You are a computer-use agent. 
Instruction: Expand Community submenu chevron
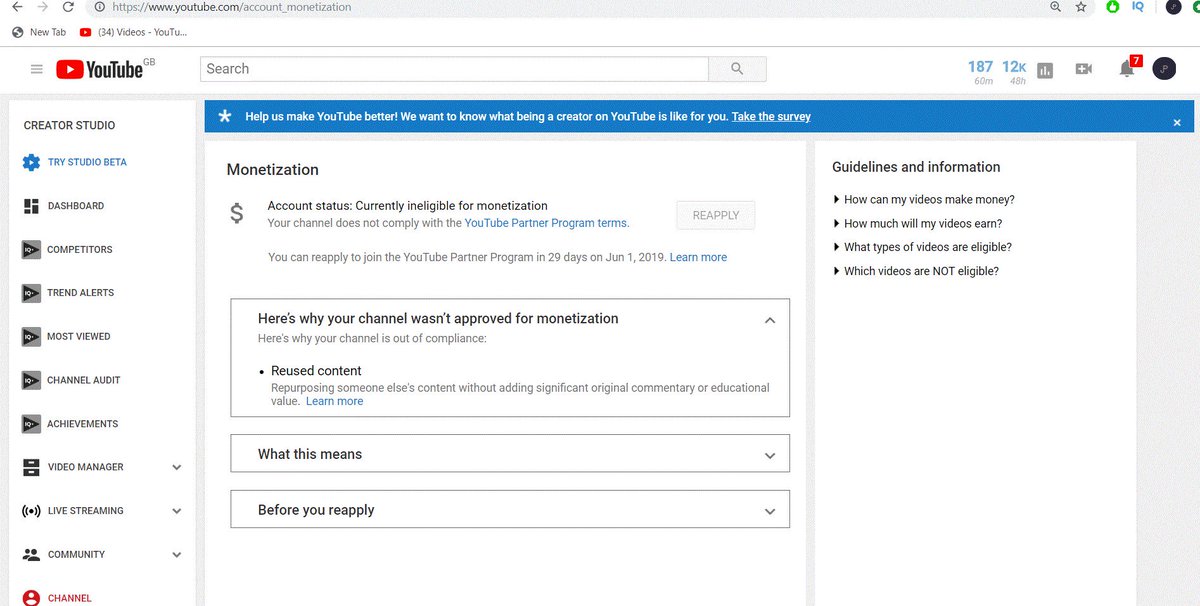tap(177, 554)
